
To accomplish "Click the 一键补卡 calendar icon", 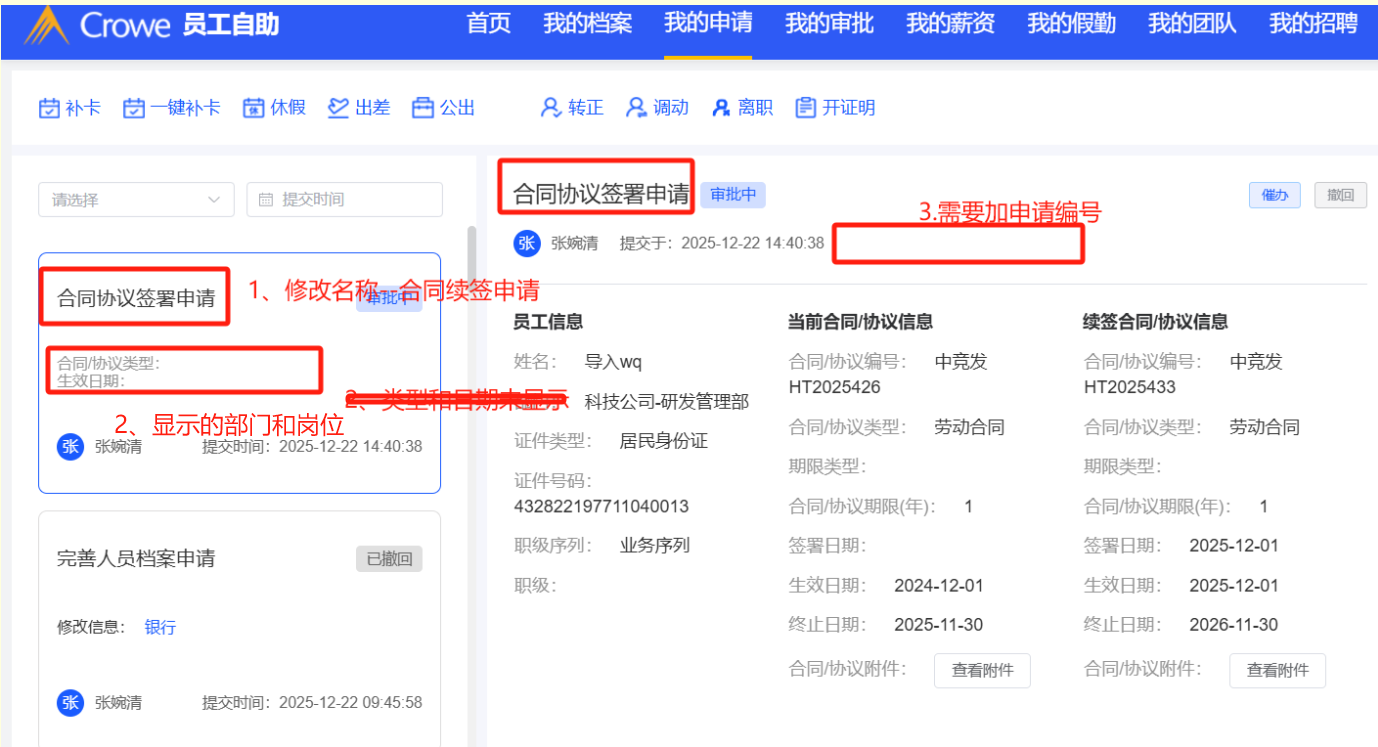I will click(134, 108).
